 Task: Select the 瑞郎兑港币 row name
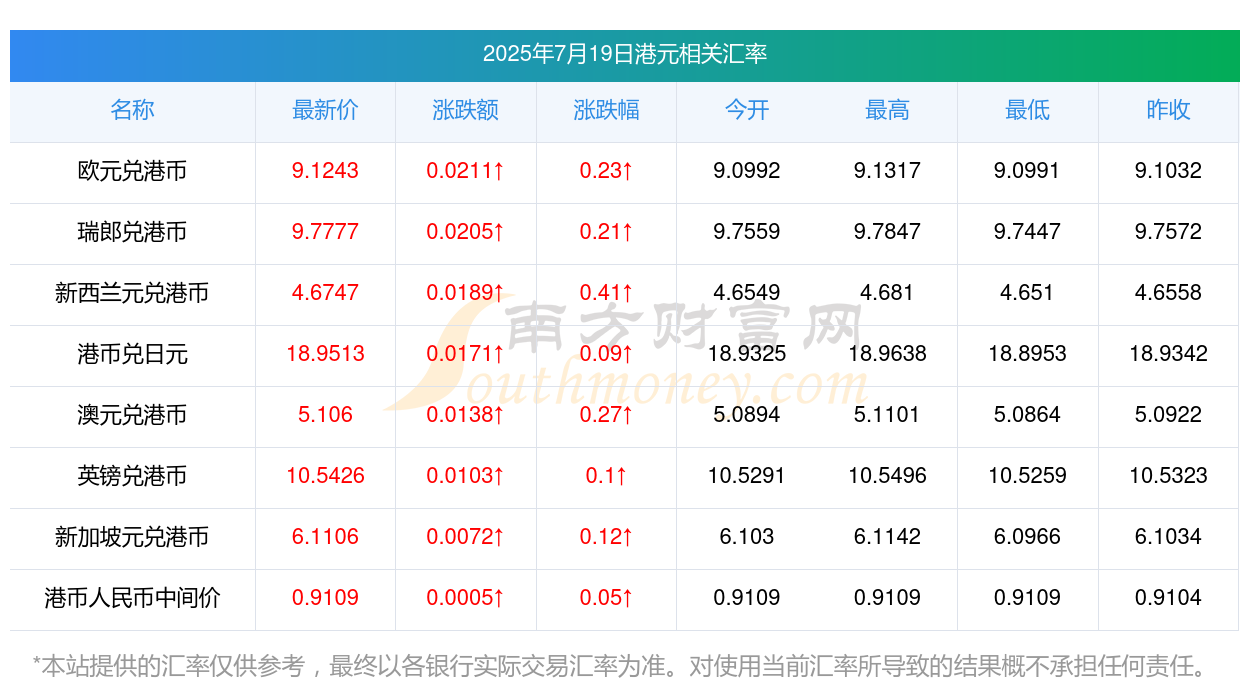132,232
